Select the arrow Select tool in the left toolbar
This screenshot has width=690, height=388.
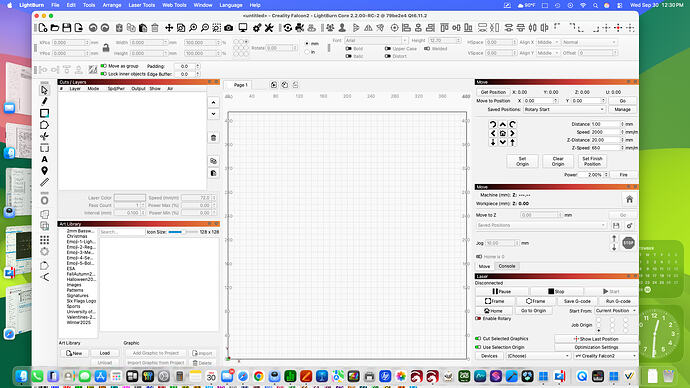tap(44, 90)
